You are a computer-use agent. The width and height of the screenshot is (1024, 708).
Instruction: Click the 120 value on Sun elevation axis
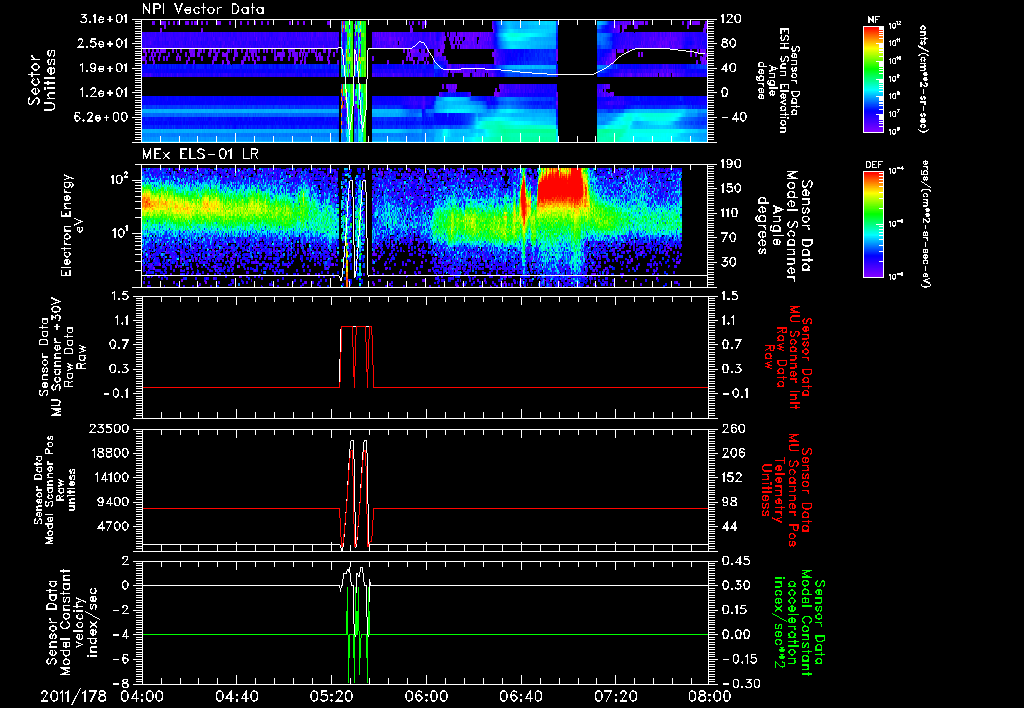click(732, 19)
